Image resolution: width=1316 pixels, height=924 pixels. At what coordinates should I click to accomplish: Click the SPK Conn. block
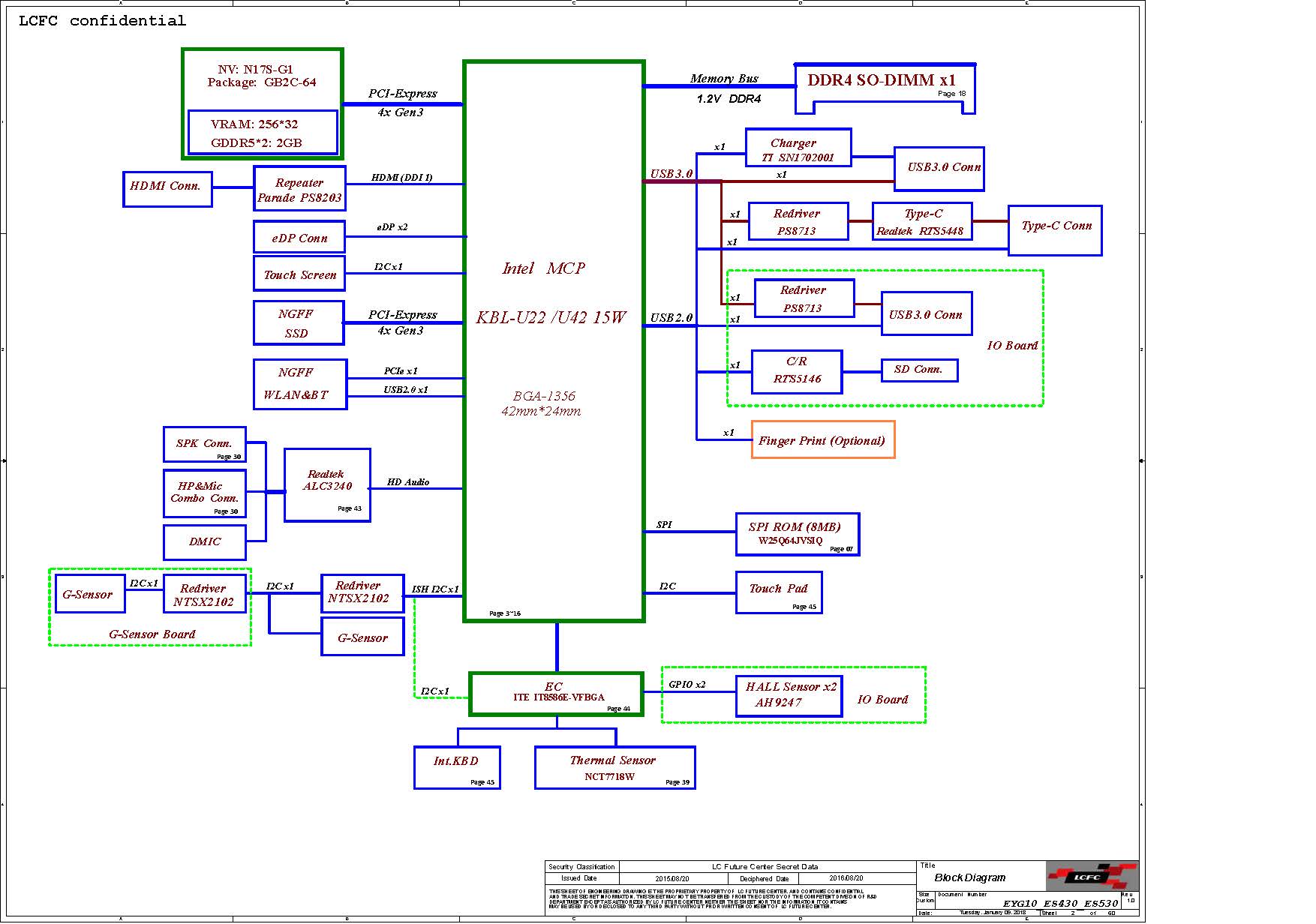pos(205,445)
